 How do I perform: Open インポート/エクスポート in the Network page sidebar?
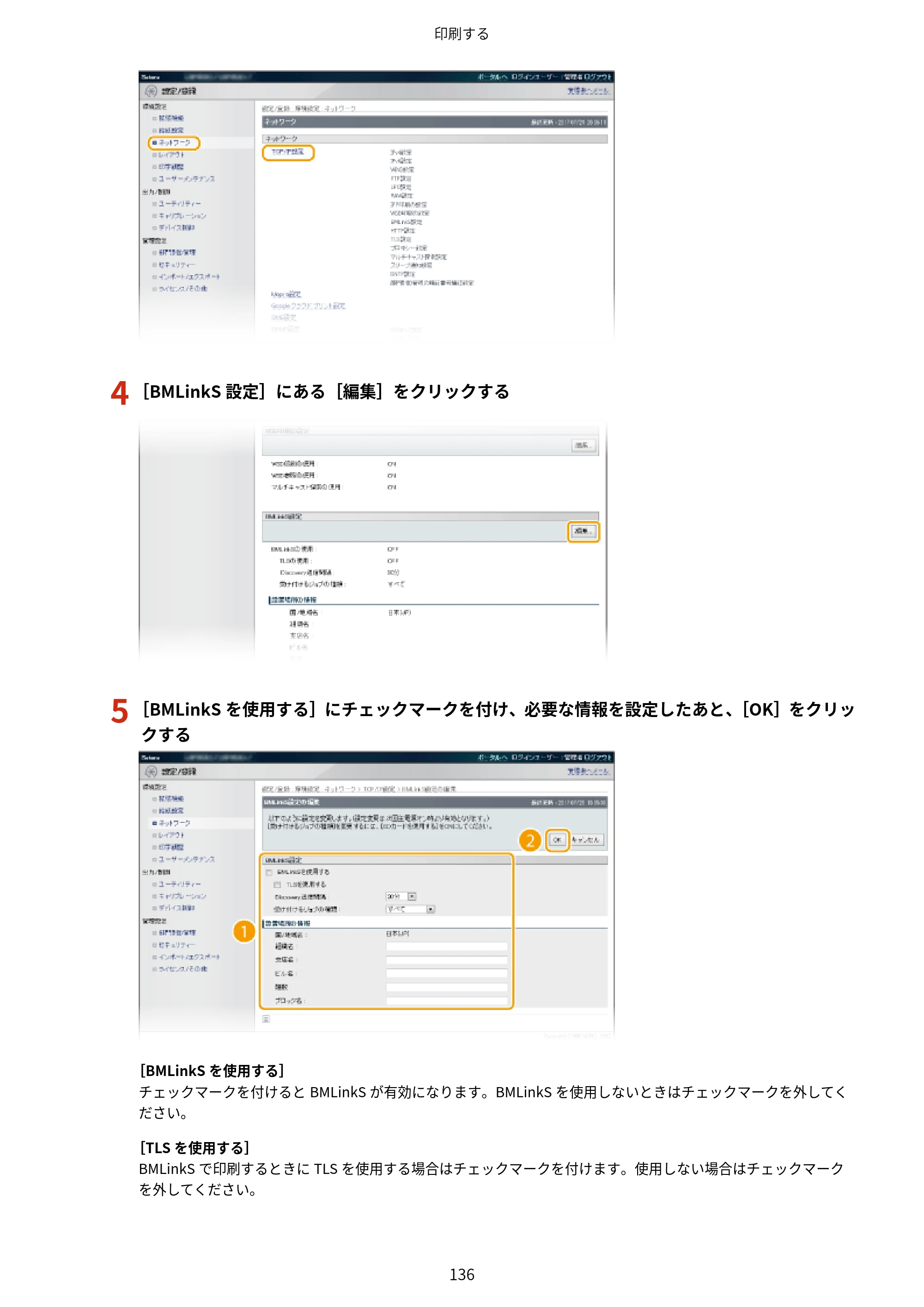click(189, 277)
